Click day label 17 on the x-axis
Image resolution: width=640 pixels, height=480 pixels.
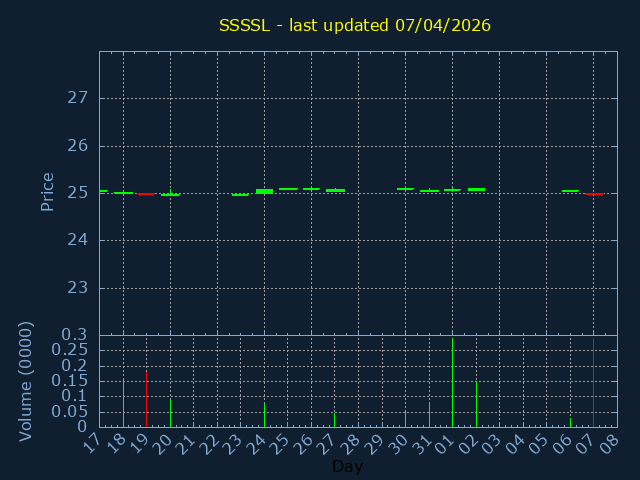pos(92,444)
